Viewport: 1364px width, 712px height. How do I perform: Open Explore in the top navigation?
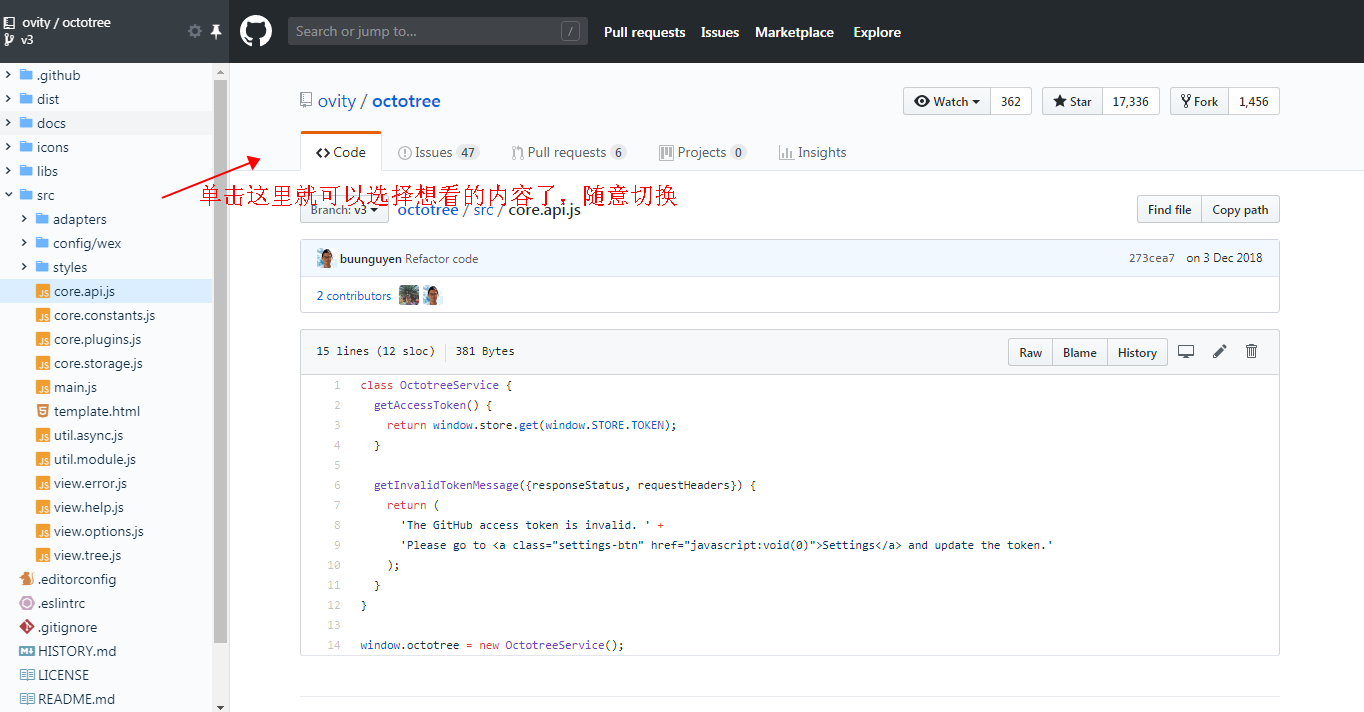877,32
